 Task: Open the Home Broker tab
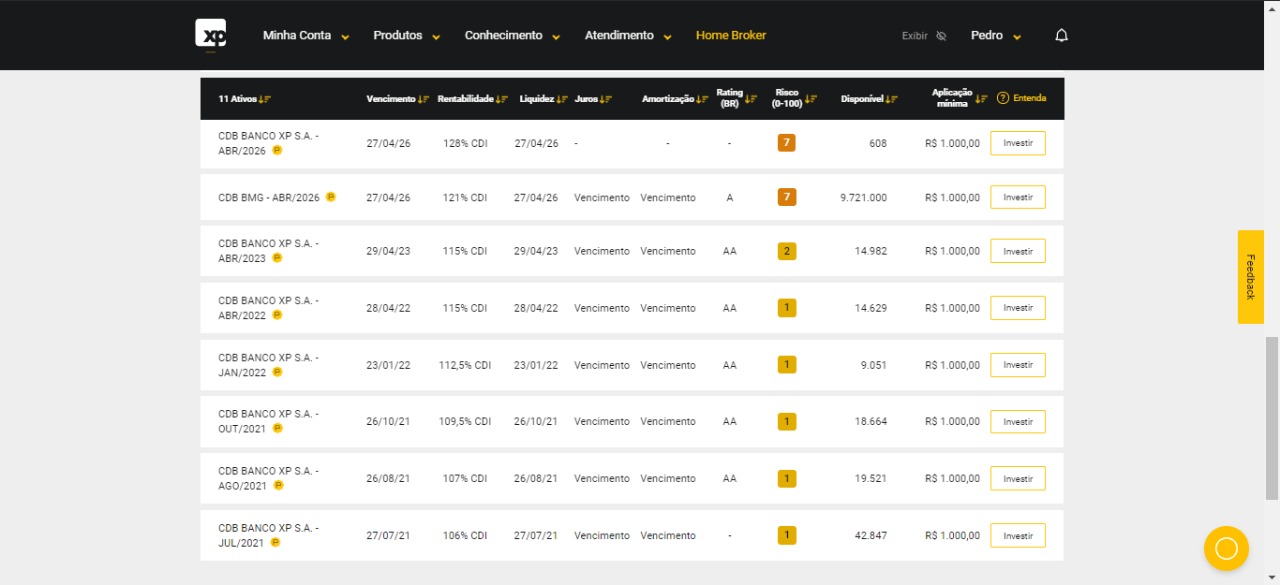coord(731,36)
